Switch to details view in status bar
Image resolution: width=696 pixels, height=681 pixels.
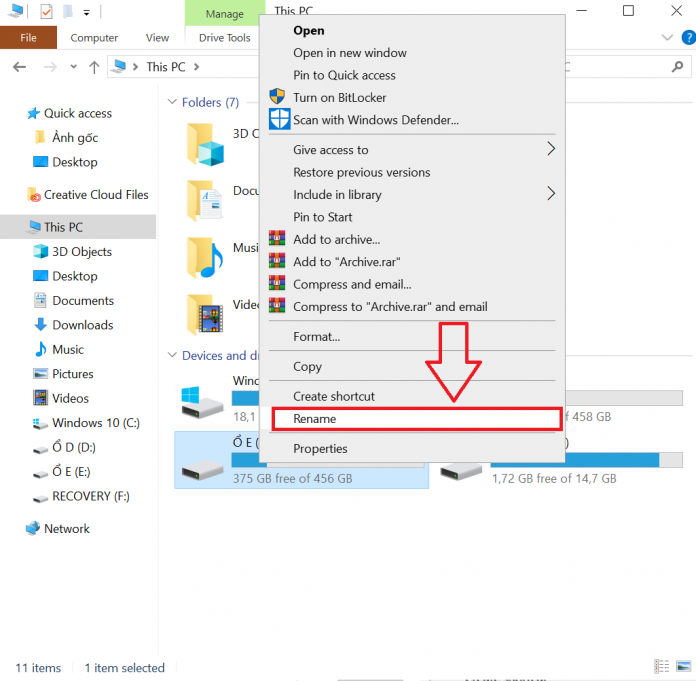(662, 667)
